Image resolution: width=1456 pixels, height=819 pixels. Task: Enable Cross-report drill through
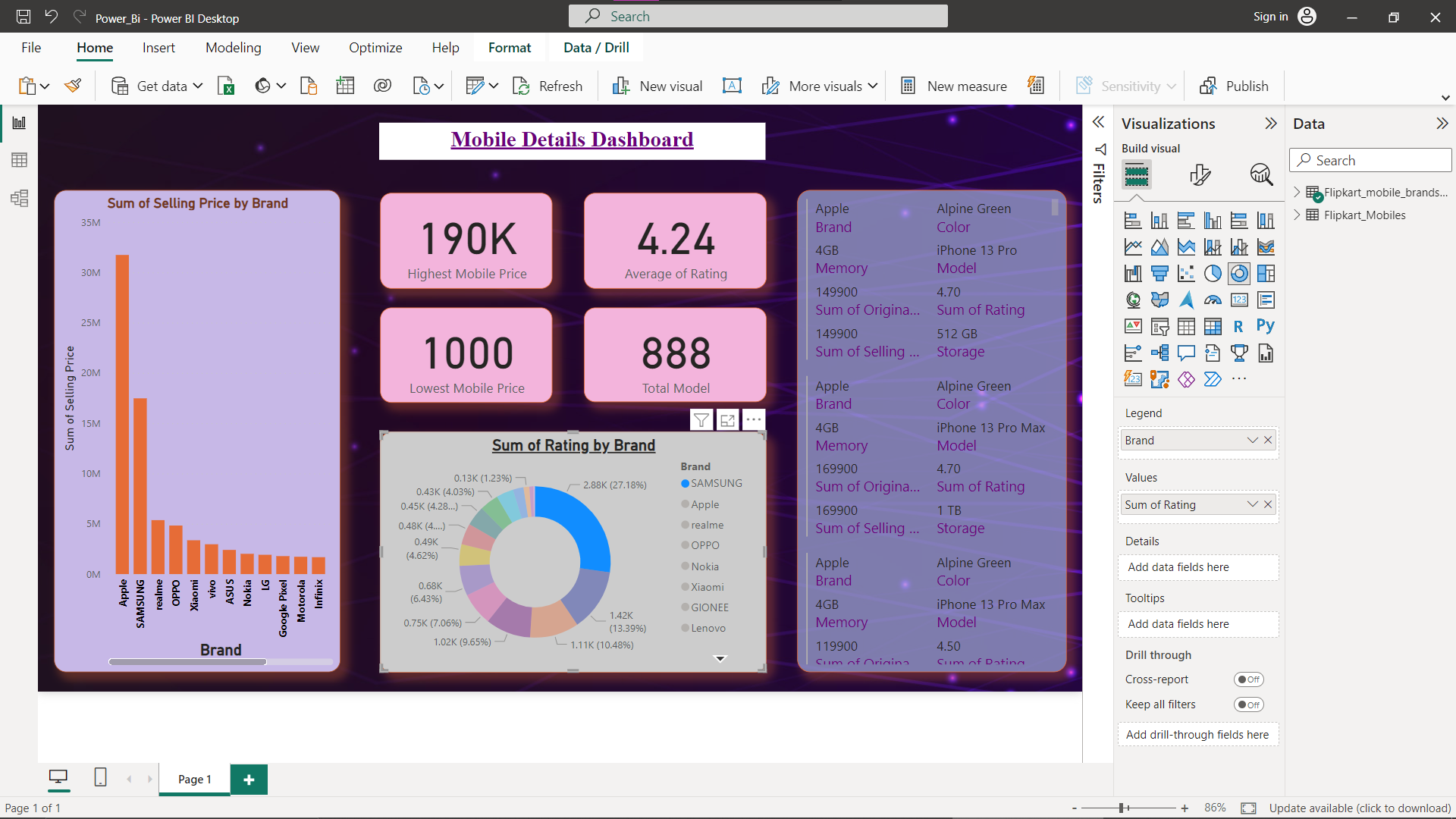[x=1248, y=679]
